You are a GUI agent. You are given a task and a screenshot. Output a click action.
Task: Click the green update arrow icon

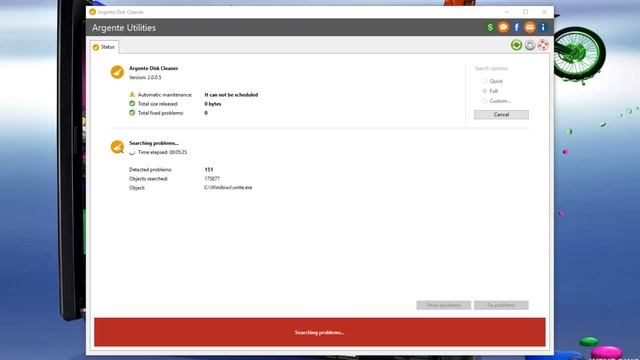tap(516, 45)
